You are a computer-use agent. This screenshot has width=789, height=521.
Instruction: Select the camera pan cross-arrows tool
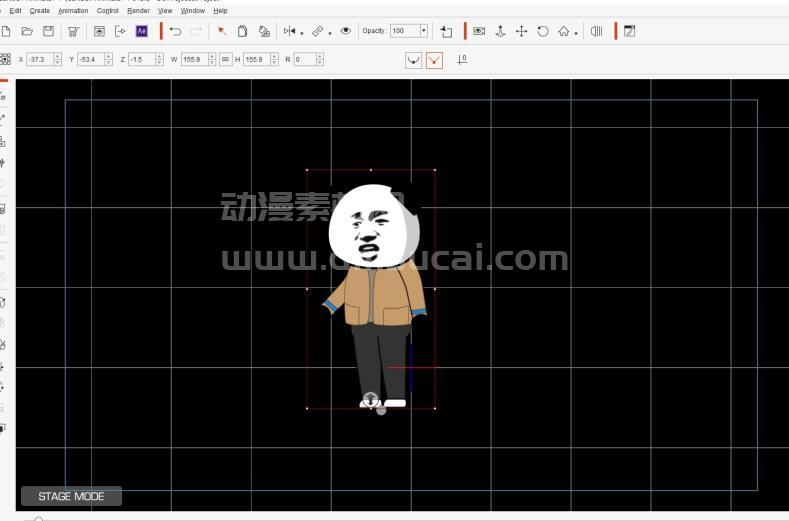click(x=521, y=31)
